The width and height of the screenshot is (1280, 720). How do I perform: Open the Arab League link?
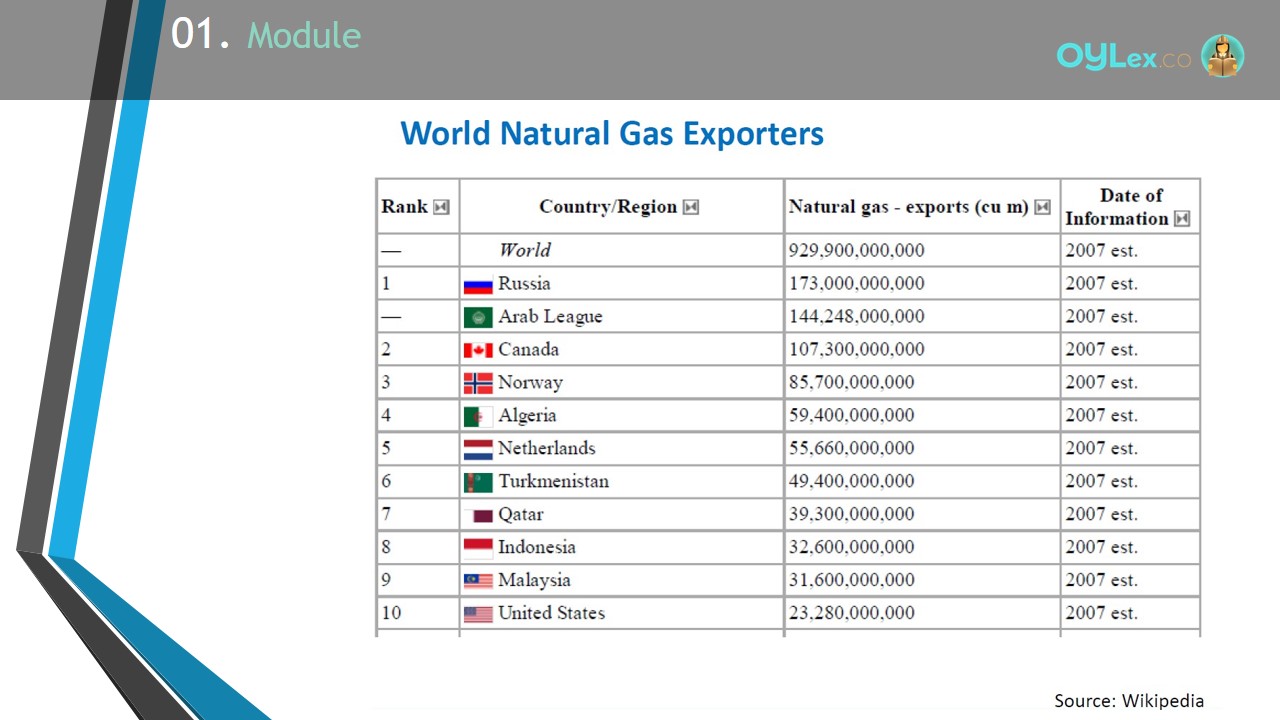coord(550,317)
